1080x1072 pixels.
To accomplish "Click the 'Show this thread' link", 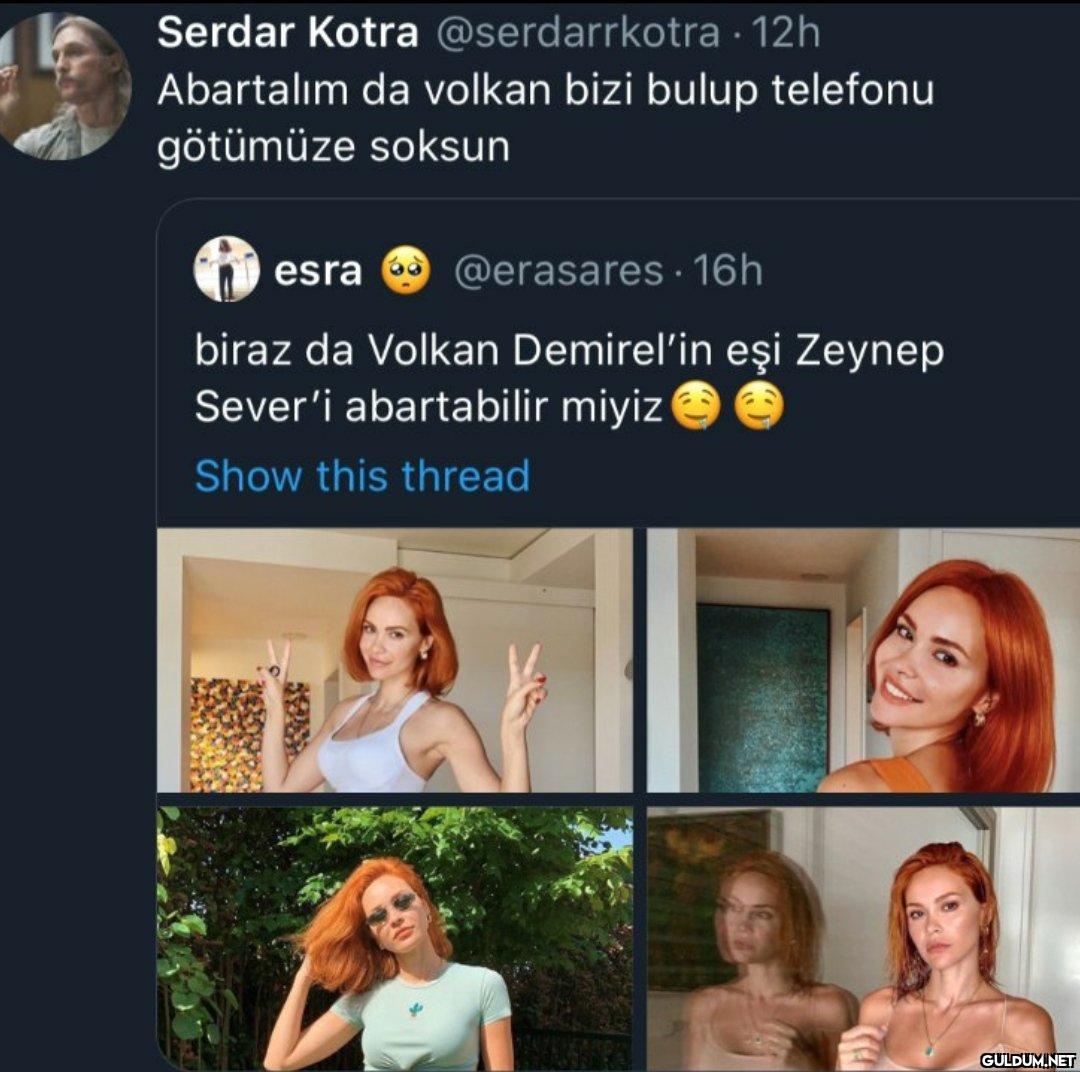I will (x=362, y=476).
